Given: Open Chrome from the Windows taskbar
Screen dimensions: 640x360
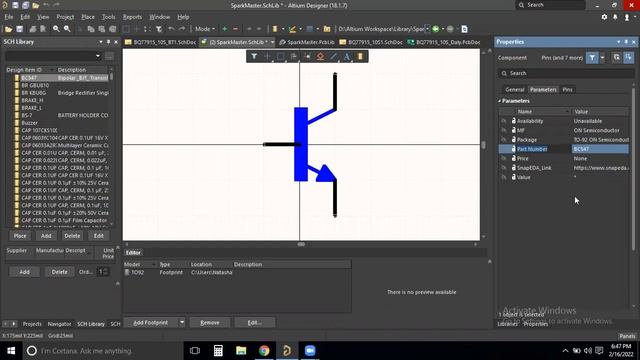Looking at the screenshot, I should tap(264, 351).
